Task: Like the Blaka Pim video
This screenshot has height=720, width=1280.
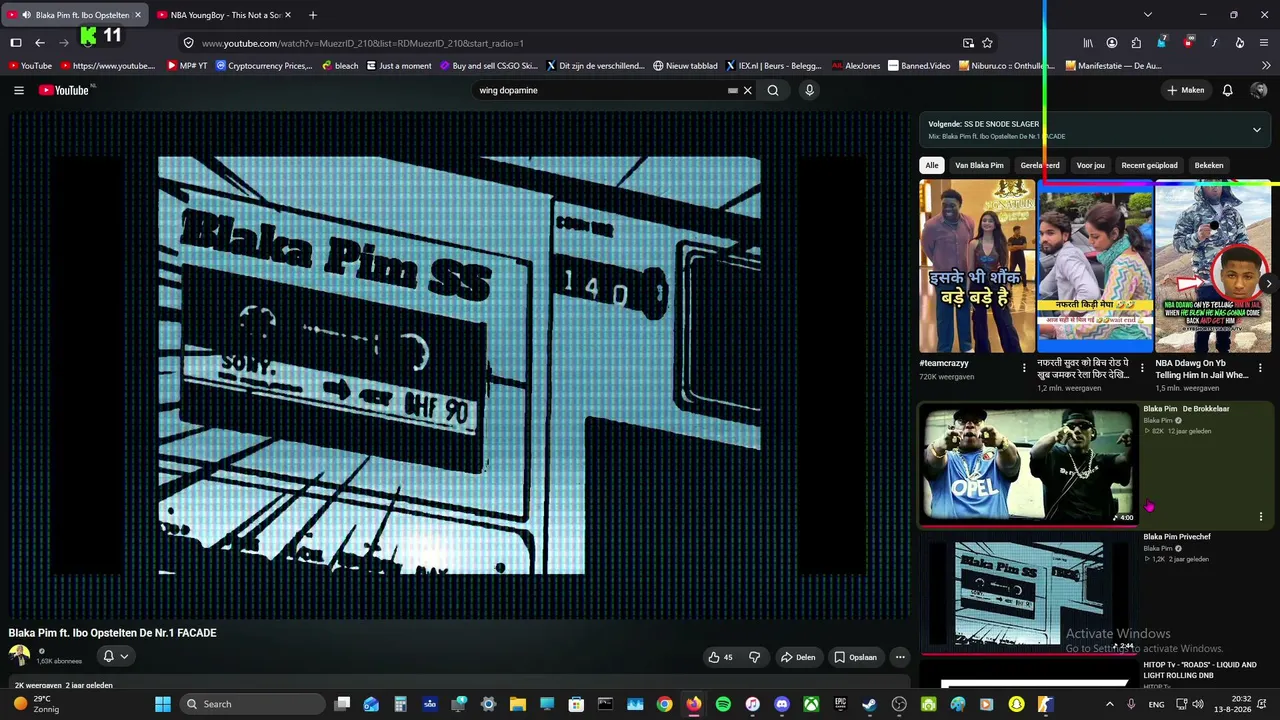Action: 720,657
